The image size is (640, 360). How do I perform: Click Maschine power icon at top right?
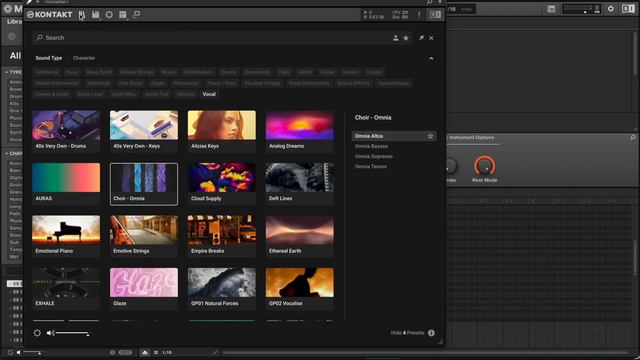[x=611, y=9]
